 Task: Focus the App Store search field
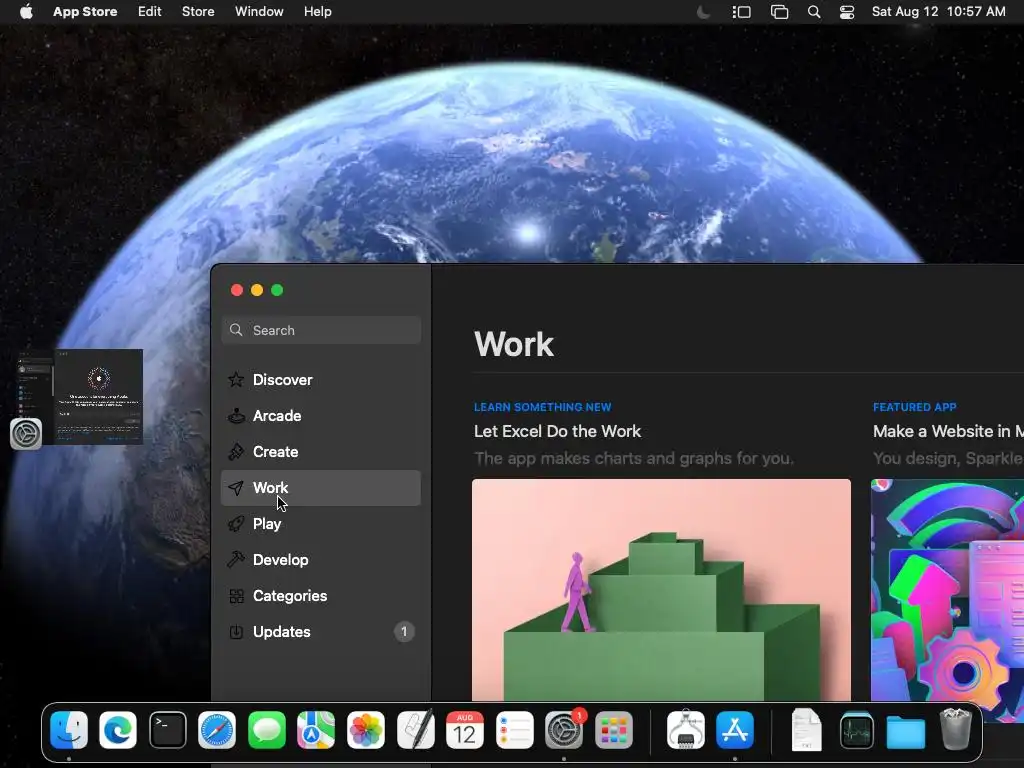[x=321, y=330]
